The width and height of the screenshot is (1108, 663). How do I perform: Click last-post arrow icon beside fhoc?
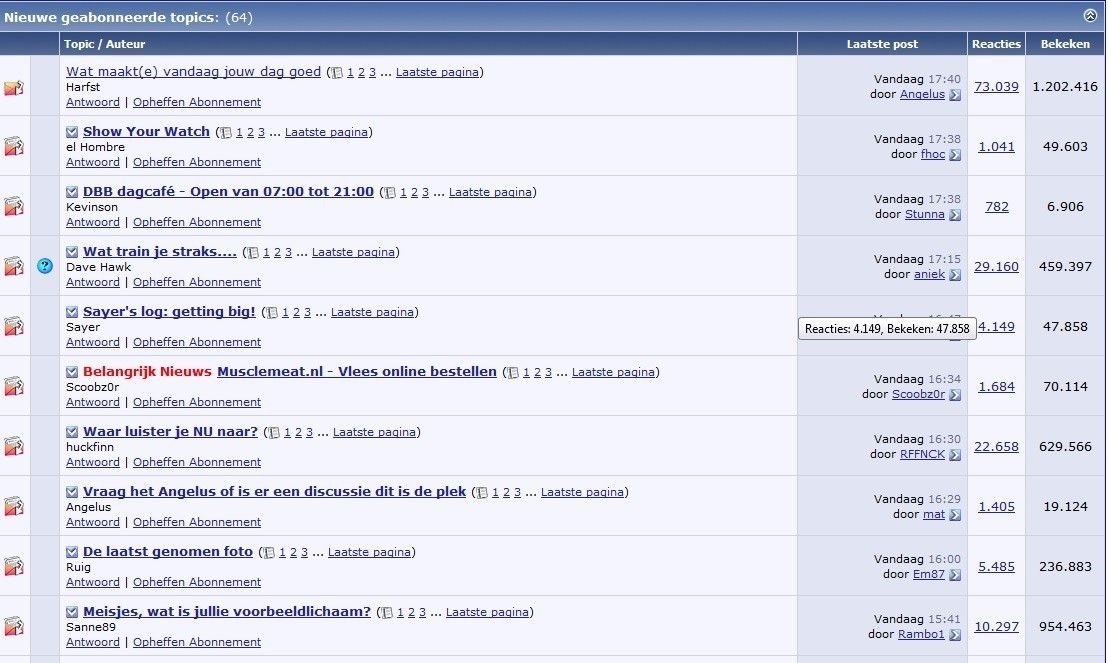pos(955,155)
